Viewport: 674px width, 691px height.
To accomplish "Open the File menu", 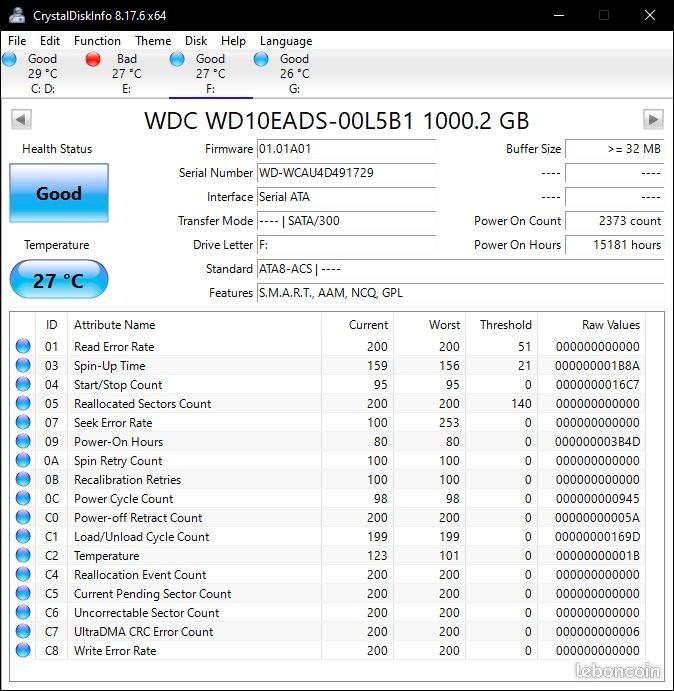I will coord(17,41).
